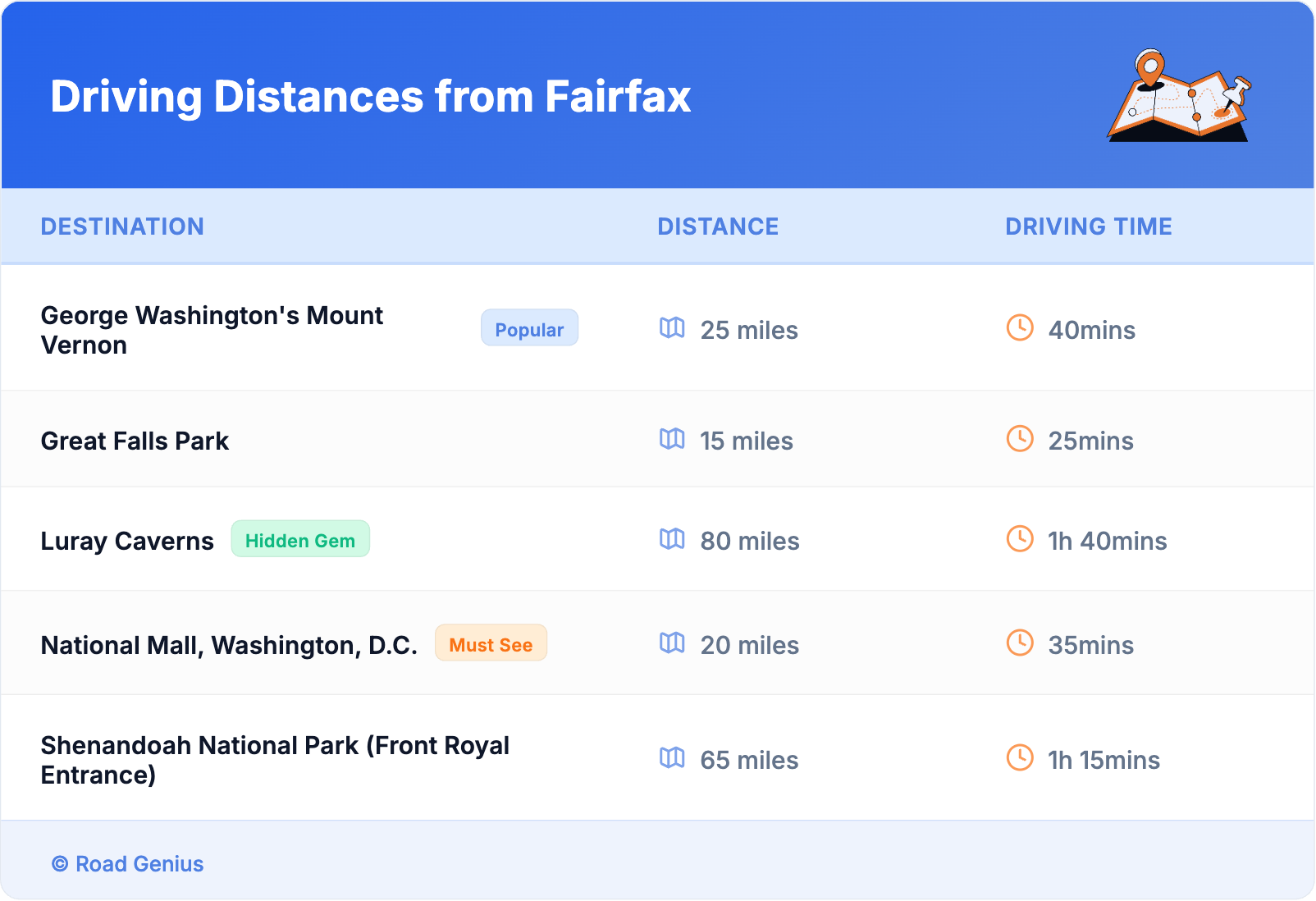Viewport: 1316px width, 901px height.
Task: Click the map icon beside 25 miles
Action: tap(672, 328)
